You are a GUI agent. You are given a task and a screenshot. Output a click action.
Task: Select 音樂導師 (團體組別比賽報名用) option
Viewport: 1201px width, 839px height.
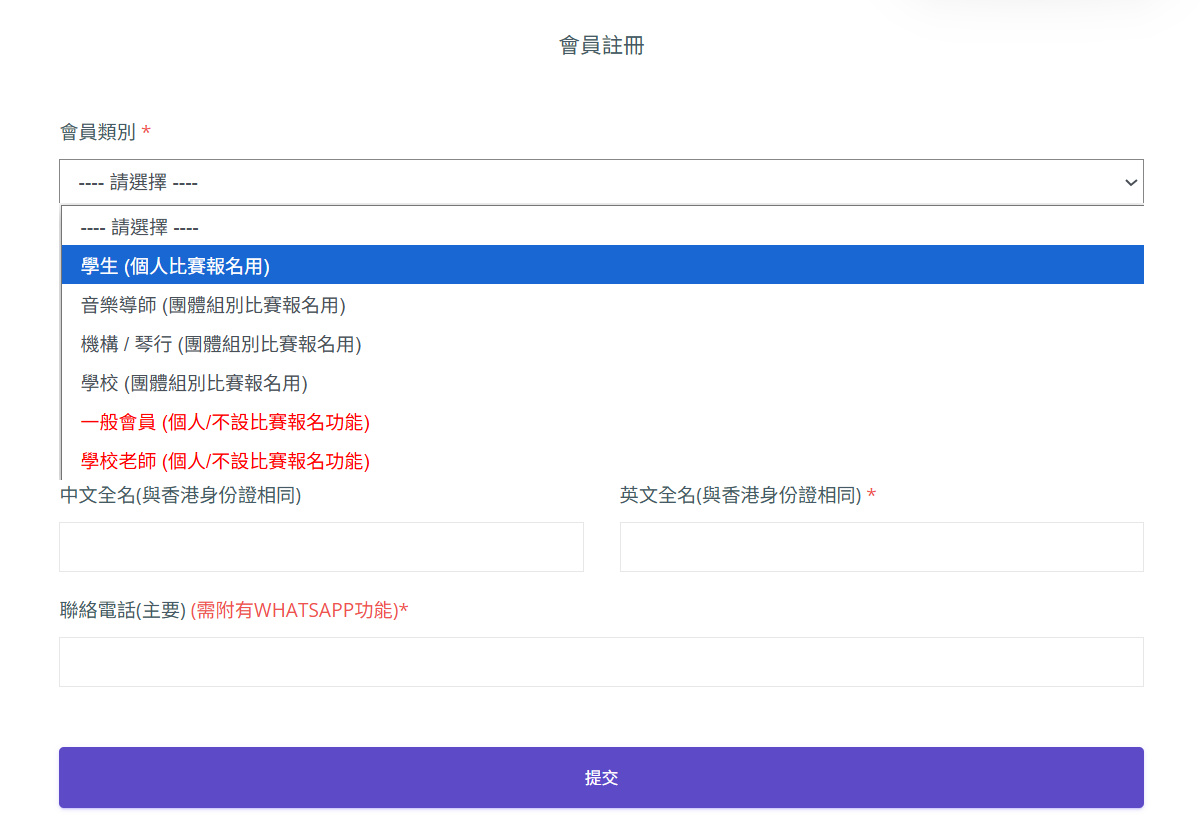[x=602, y=305]
